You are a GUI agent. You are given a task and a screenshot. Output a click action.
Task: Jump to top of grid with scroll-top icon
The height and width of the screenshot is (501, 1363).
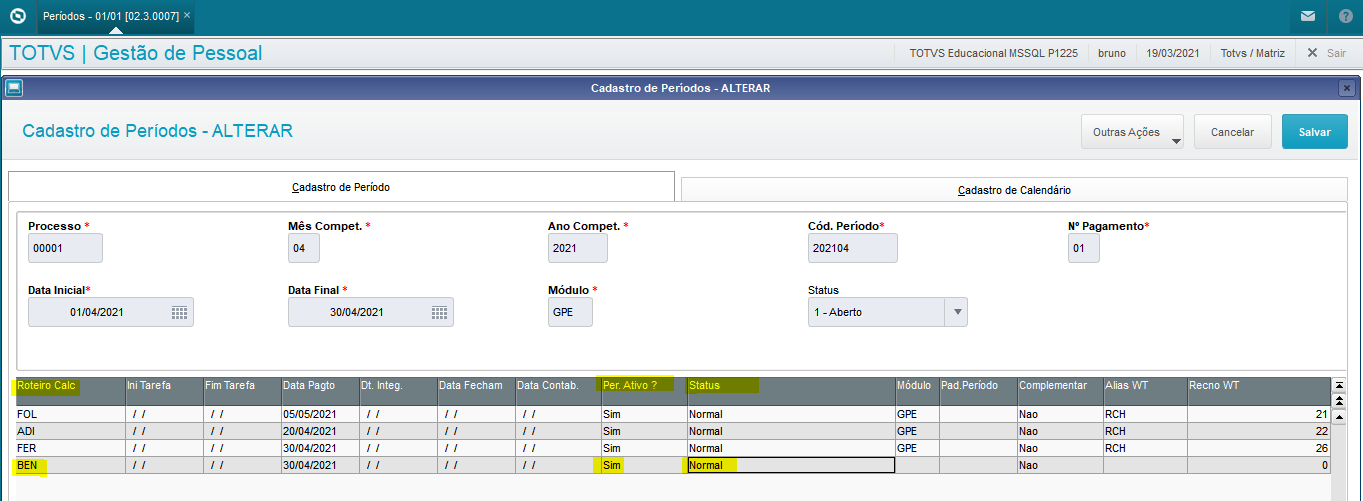(x=1339, y=384)
